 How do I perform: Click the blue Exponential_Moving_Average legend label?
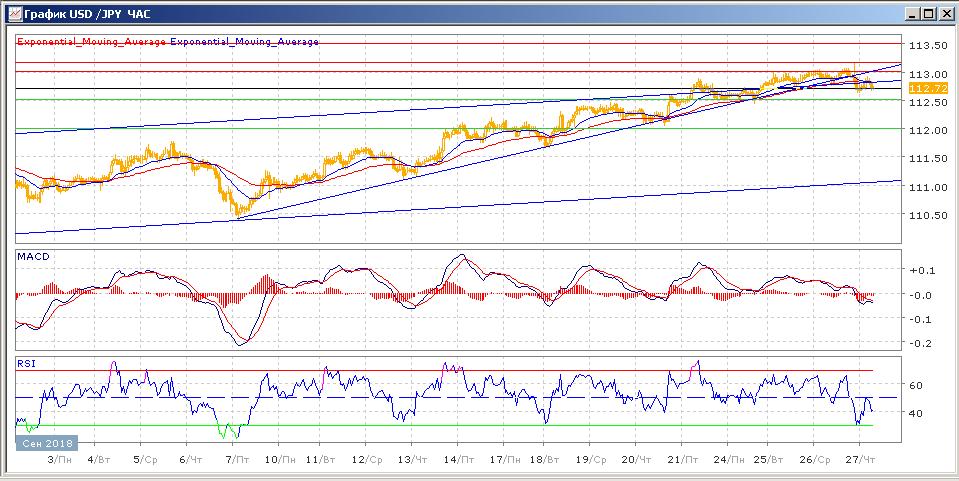[x=244, y=42]
